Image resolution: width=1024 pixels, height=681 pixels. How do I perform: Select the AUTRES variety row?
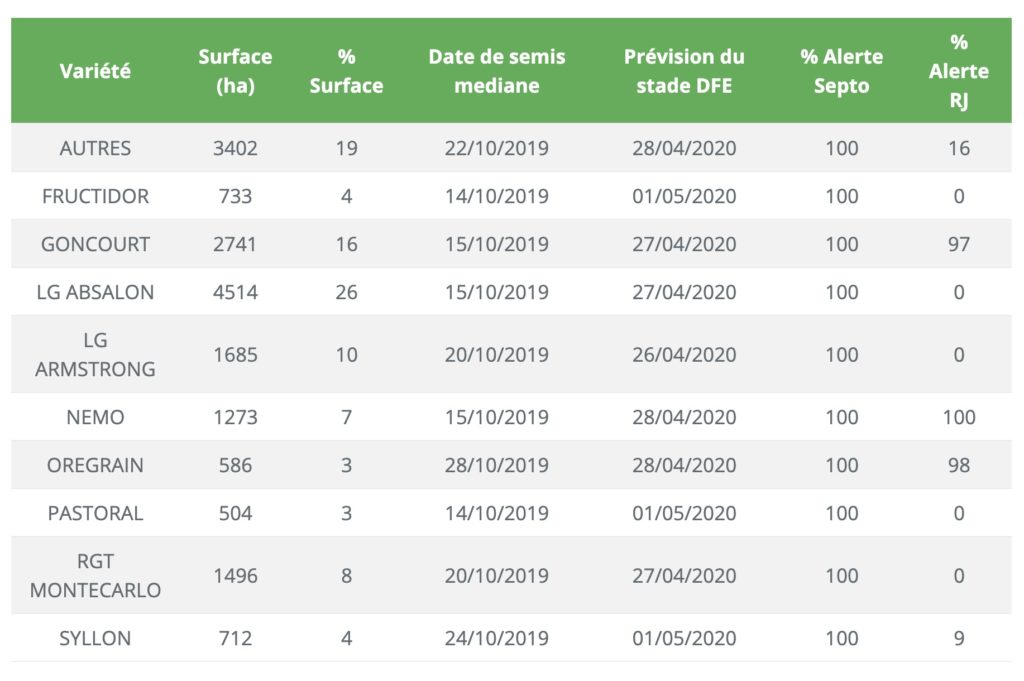coord(511,148)
